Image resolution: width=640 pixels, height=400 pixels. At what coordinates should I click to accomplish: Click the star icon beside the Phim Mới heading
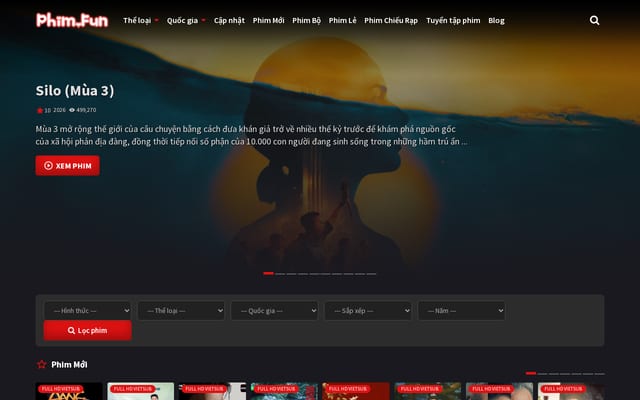(x=42, y=364)
